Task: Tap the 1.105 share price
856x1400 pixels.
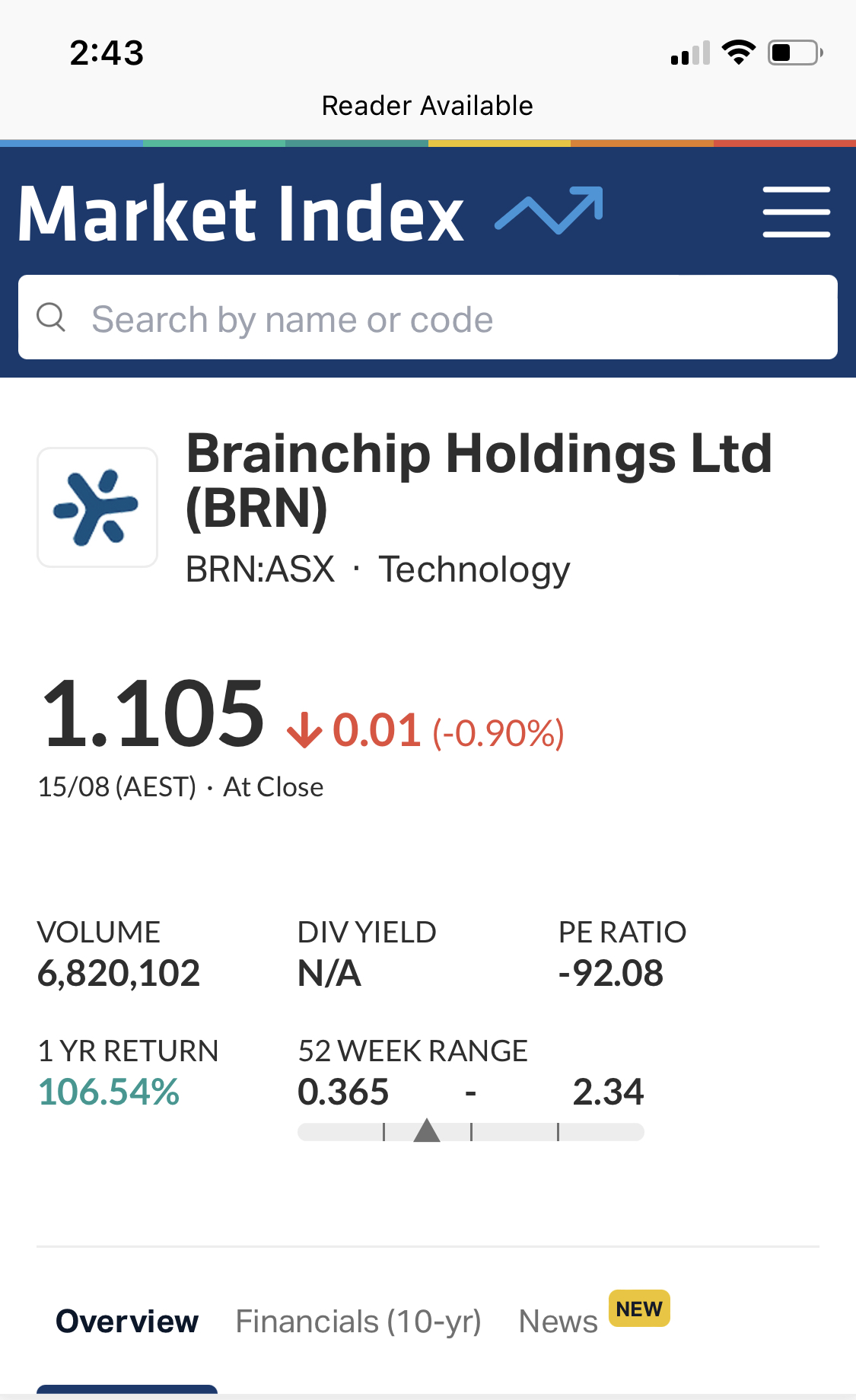Action: point(154,713)
